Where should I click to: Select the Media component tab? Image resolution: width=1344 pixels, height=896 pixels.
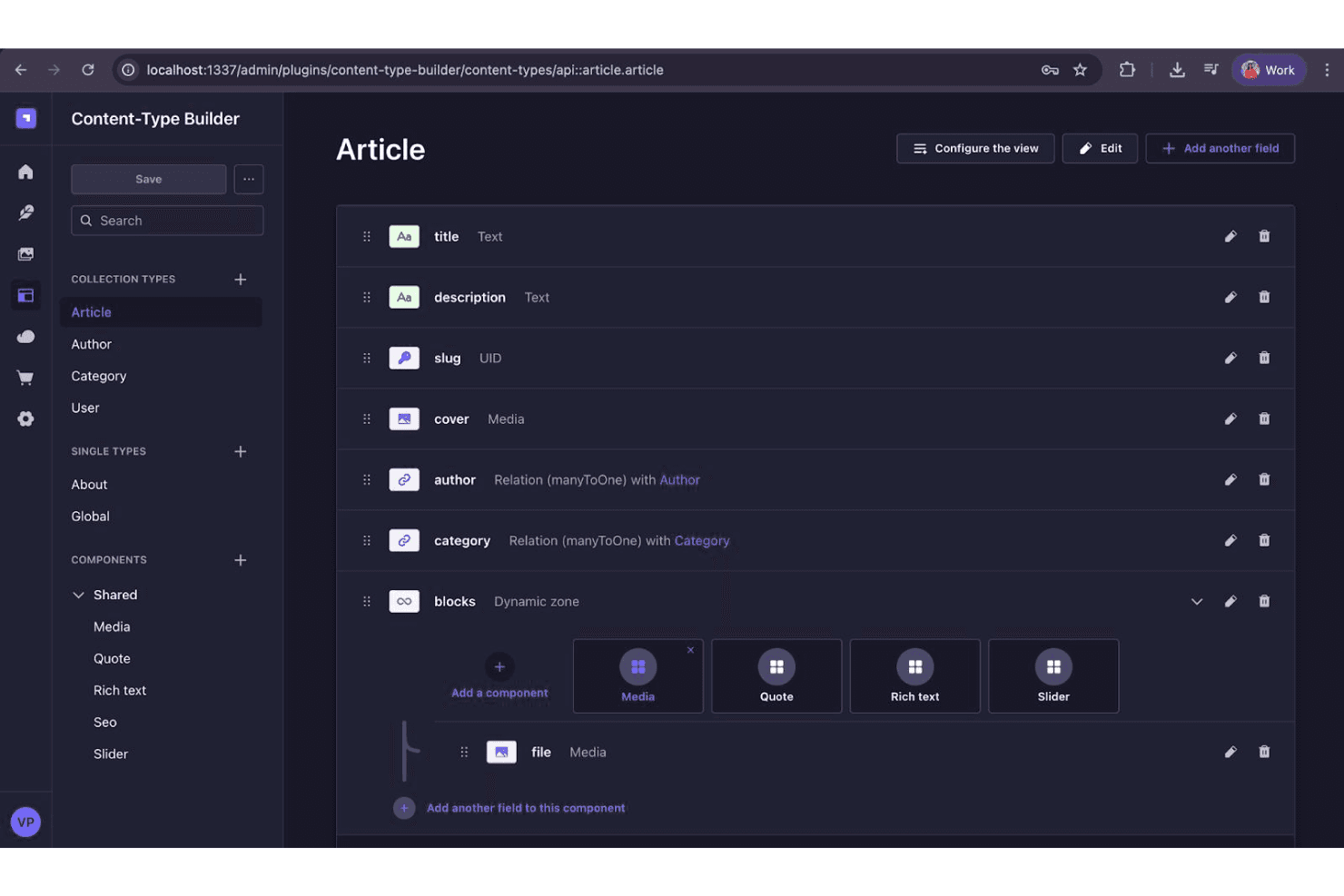coord(638,676)
